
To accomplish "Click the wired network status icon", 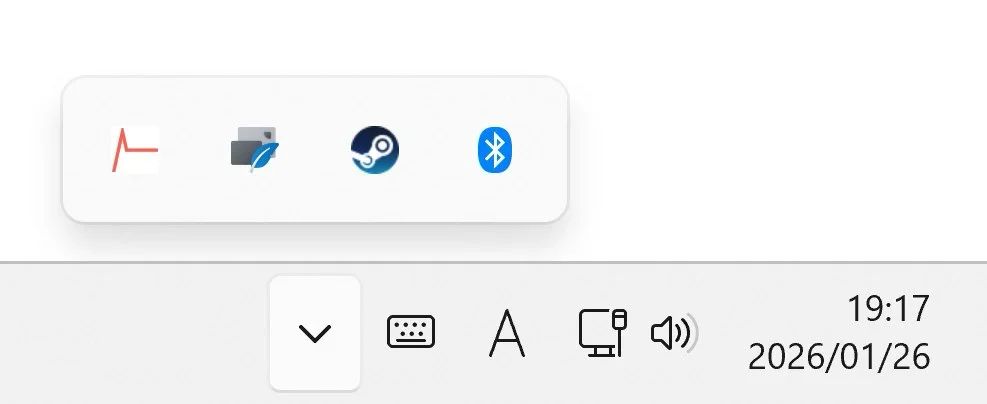I will [x=603, y=333].
